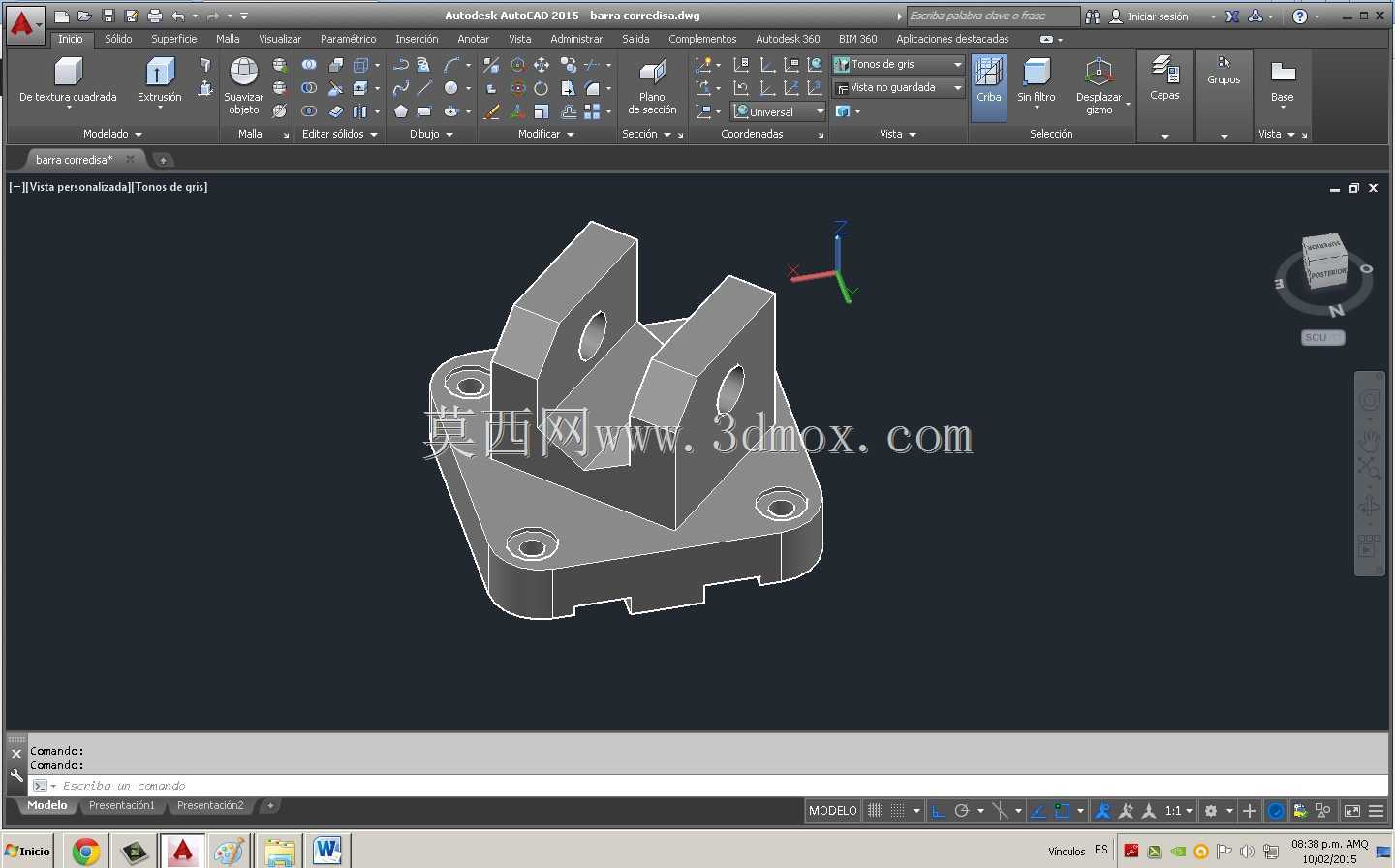Open the Tonos de gris visual style dropdown
The height and width of the screenshot is (868, 1395).
pos(898,64)
